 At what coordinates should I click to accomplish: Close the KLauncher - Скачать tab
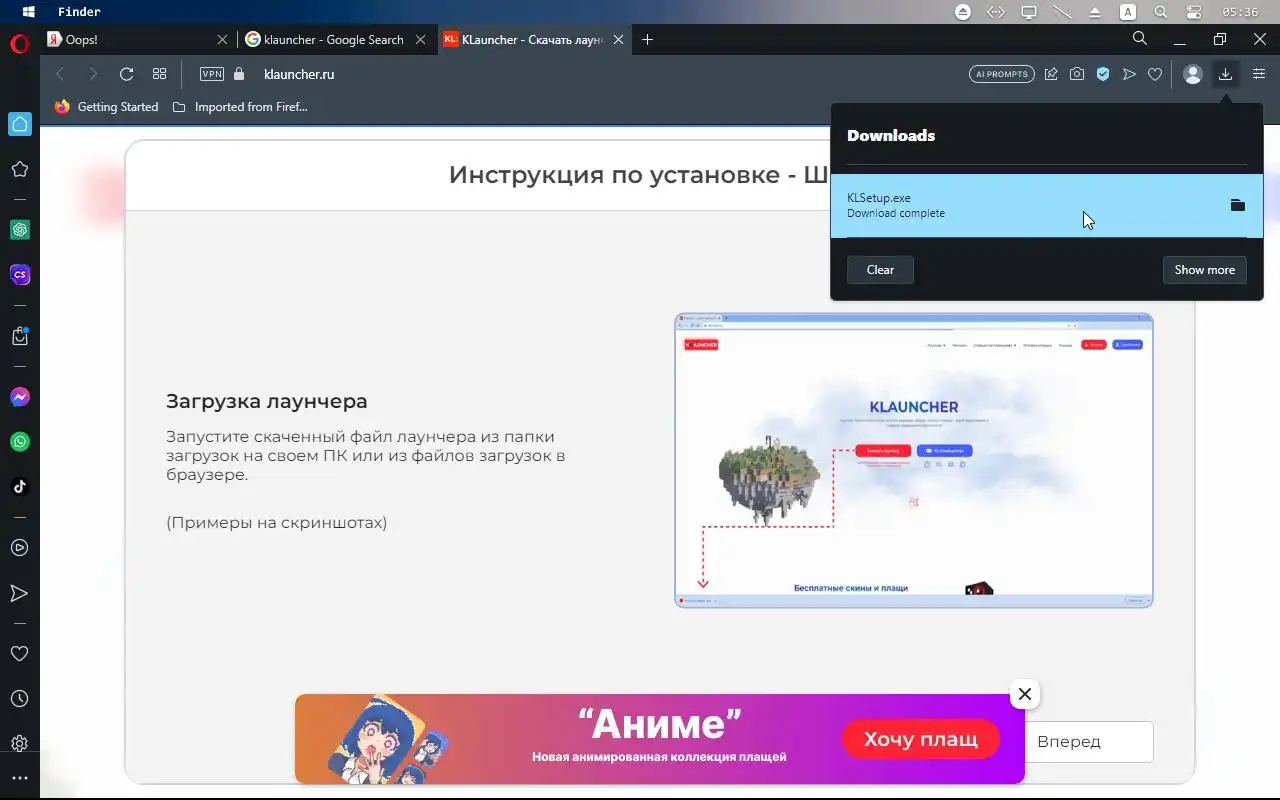pos(618,40)
